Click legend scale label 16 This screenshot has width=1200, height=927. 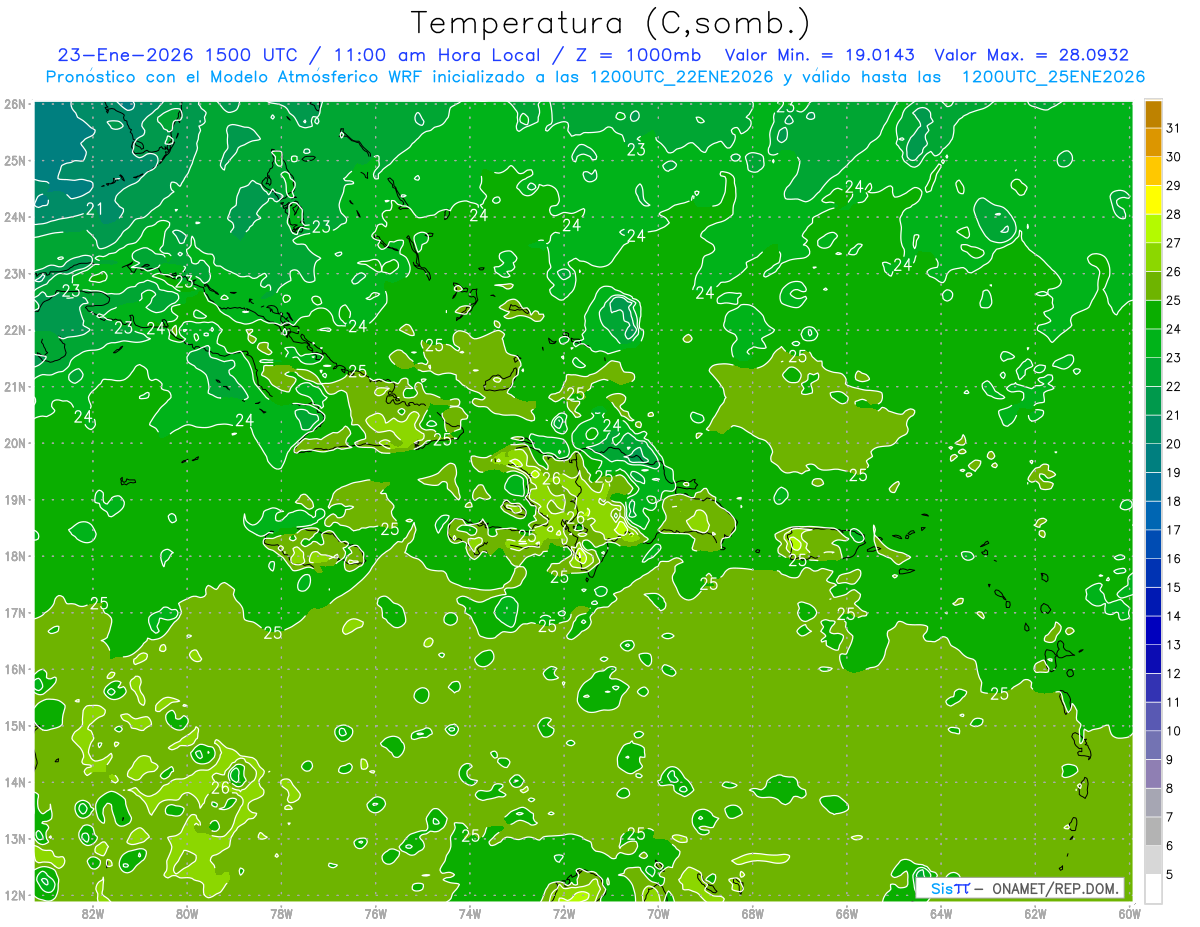(1173, 558)
